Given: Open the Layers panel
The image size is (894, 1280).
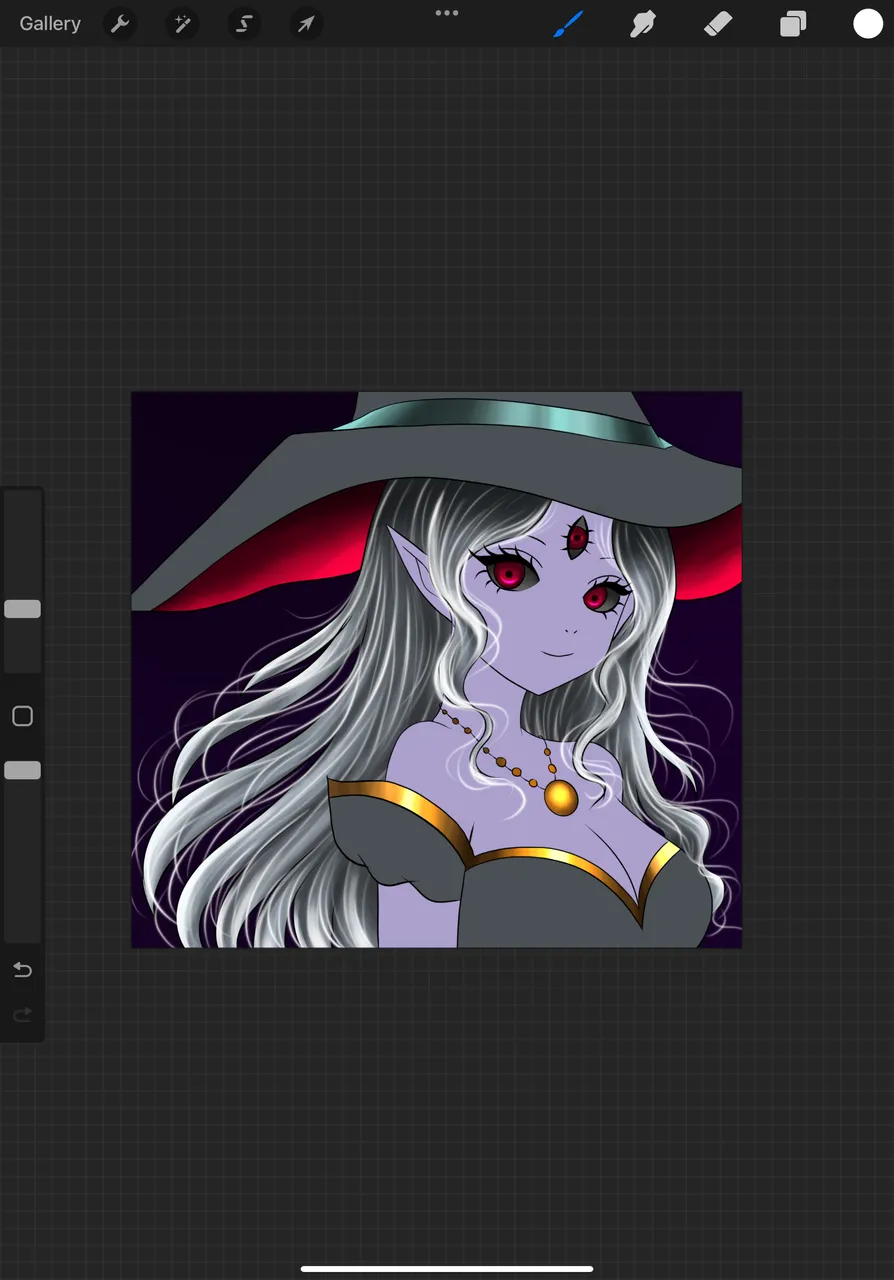Looking at the screenshot, I should tap(793, 24).
